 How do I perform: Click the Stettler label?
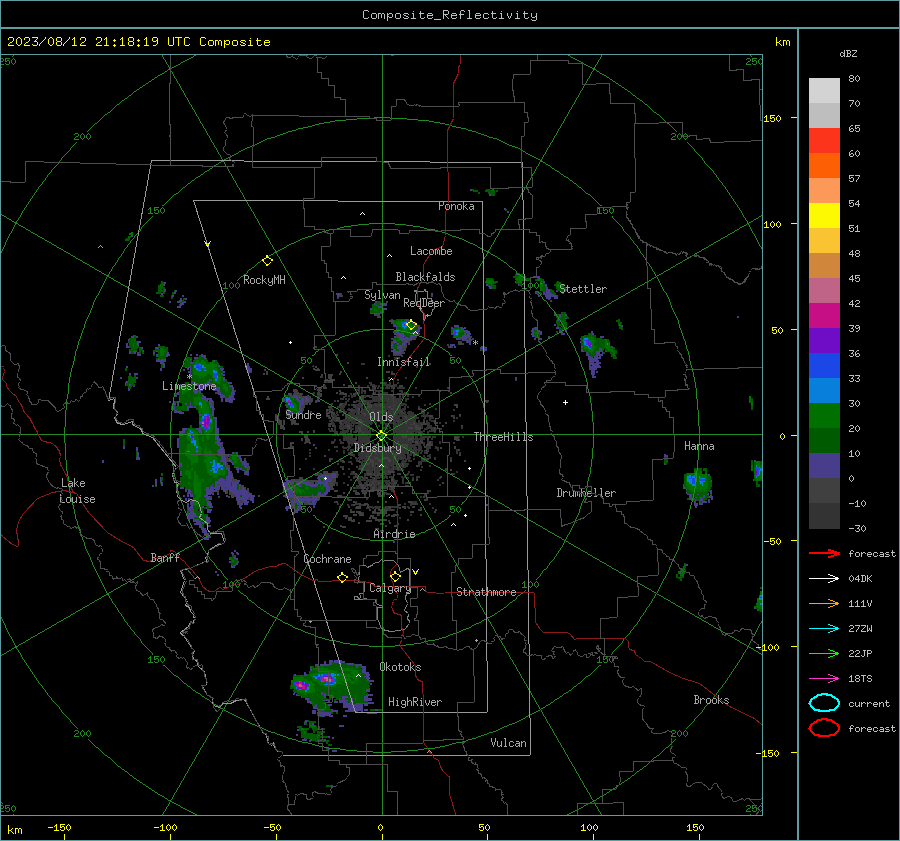coord(583,289)
